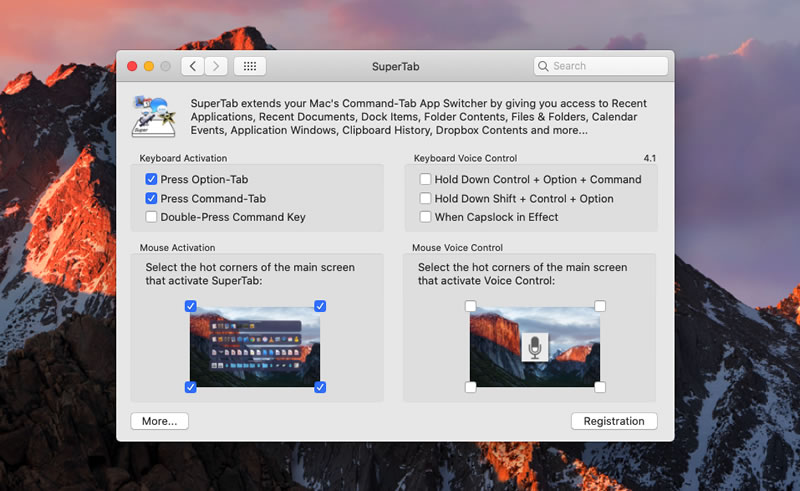Click into the Search field
Screen dimensions: 800x491
601,66
